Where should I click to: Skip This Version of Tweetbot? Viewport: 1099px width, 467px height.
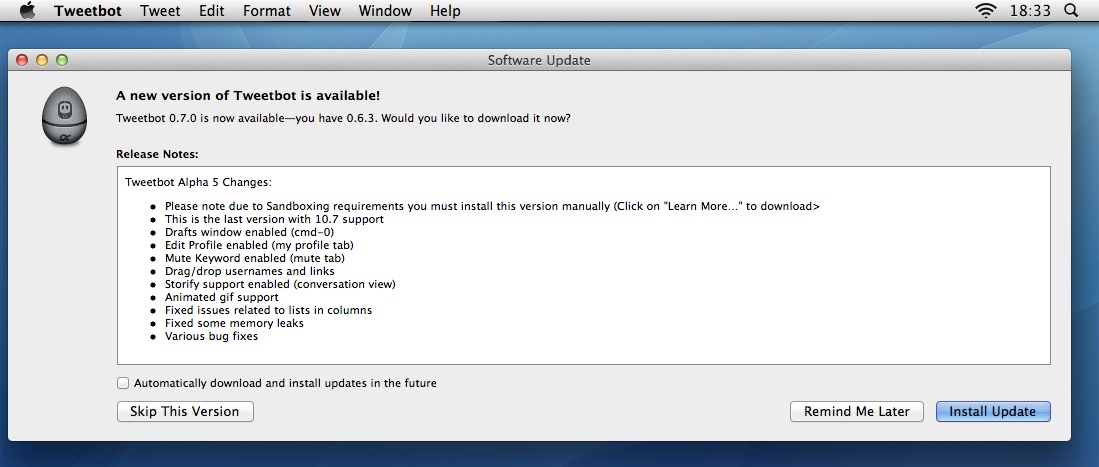coord(185,412)
